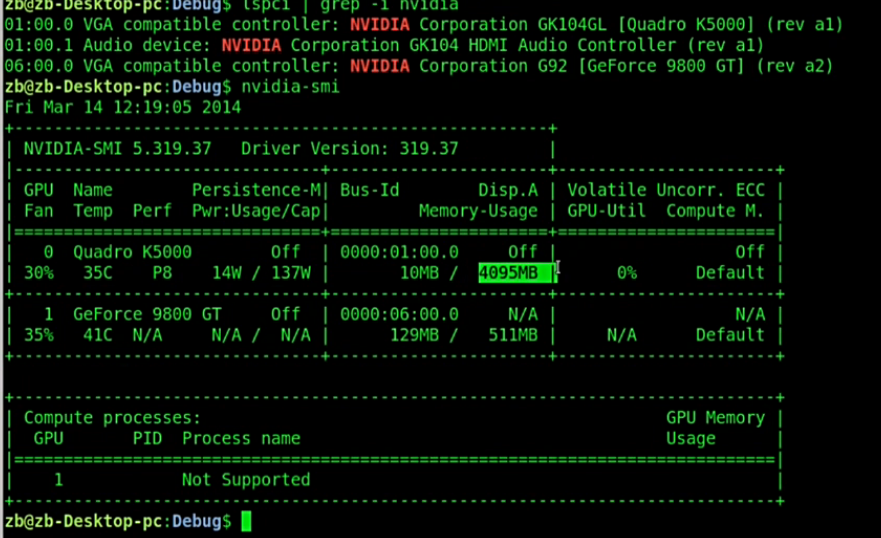Click the Compute M. column header
Viewport: 881px width, 538px height.
[x=715, y=211]
